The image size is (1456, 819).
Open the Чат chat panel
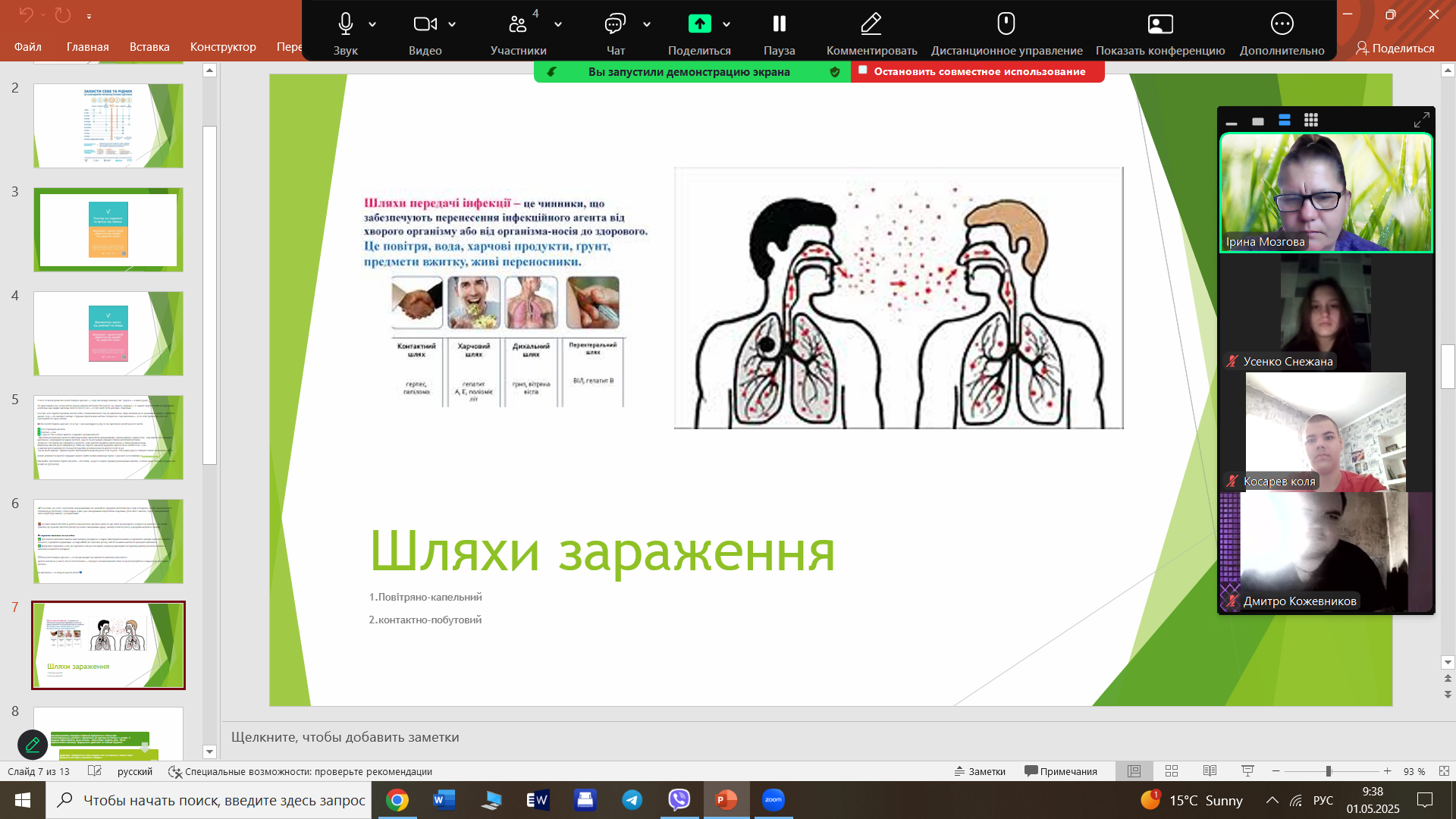pyautogui.click(x=615, y=32)
